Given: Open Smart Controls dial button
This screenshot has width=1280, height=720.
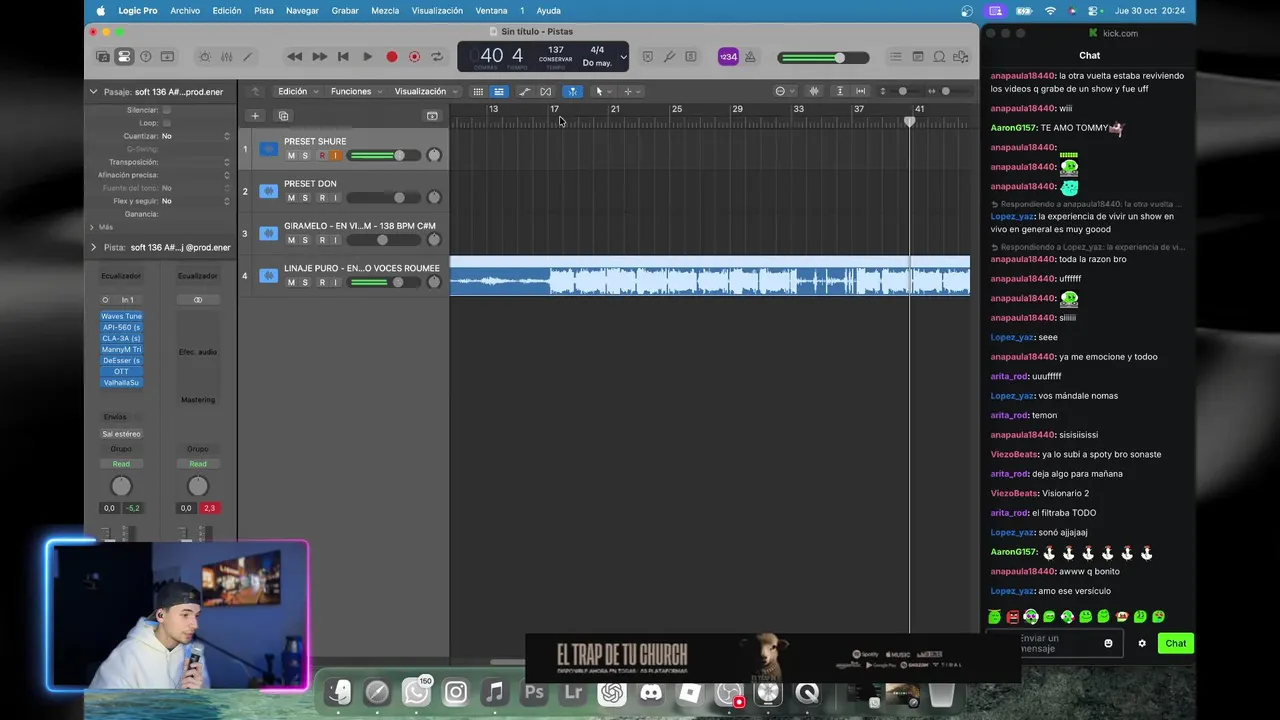Looking at the screenshot, I should 205,57.
